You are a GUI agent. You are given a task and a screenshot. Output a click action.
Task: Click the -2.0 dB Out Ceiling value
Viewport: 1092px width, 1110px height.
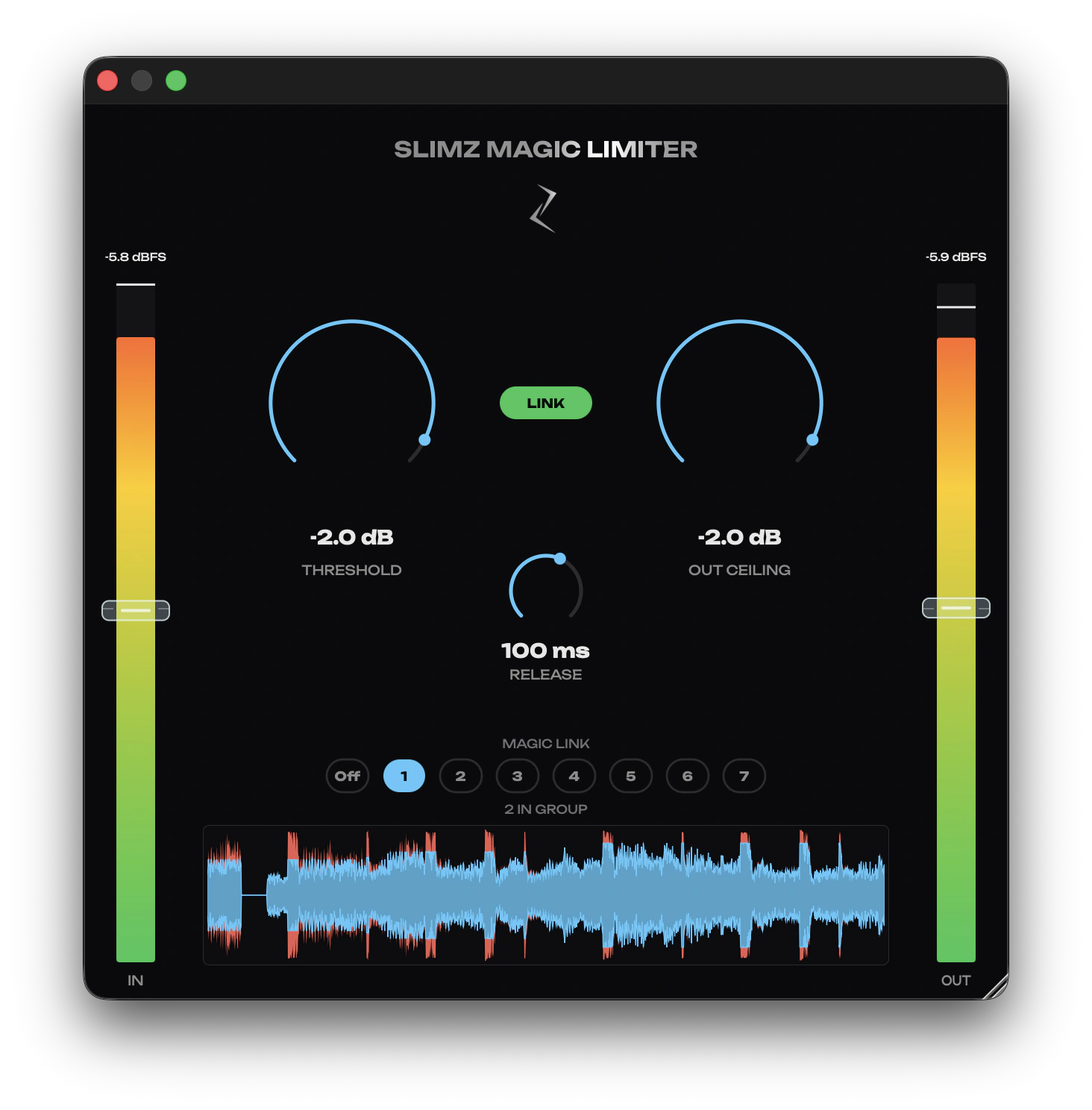[x=740, y=537]
